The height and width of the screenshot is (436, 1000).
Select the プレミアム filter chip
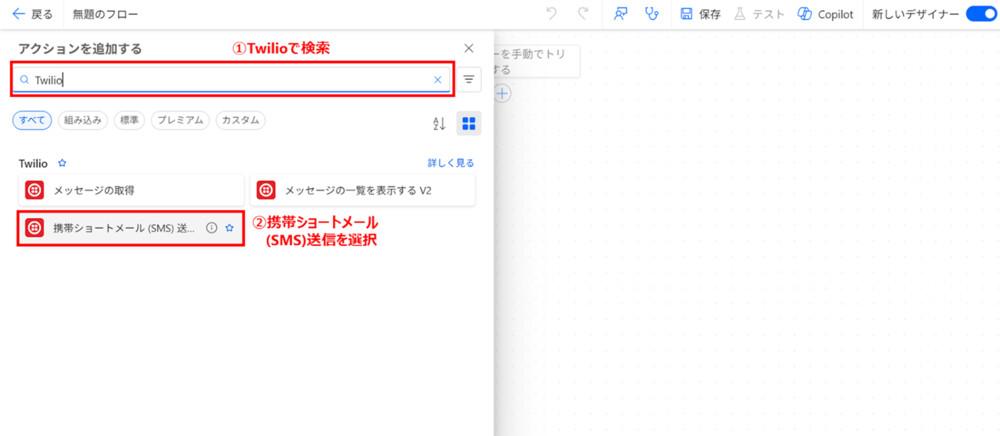(x=180, y=120)
